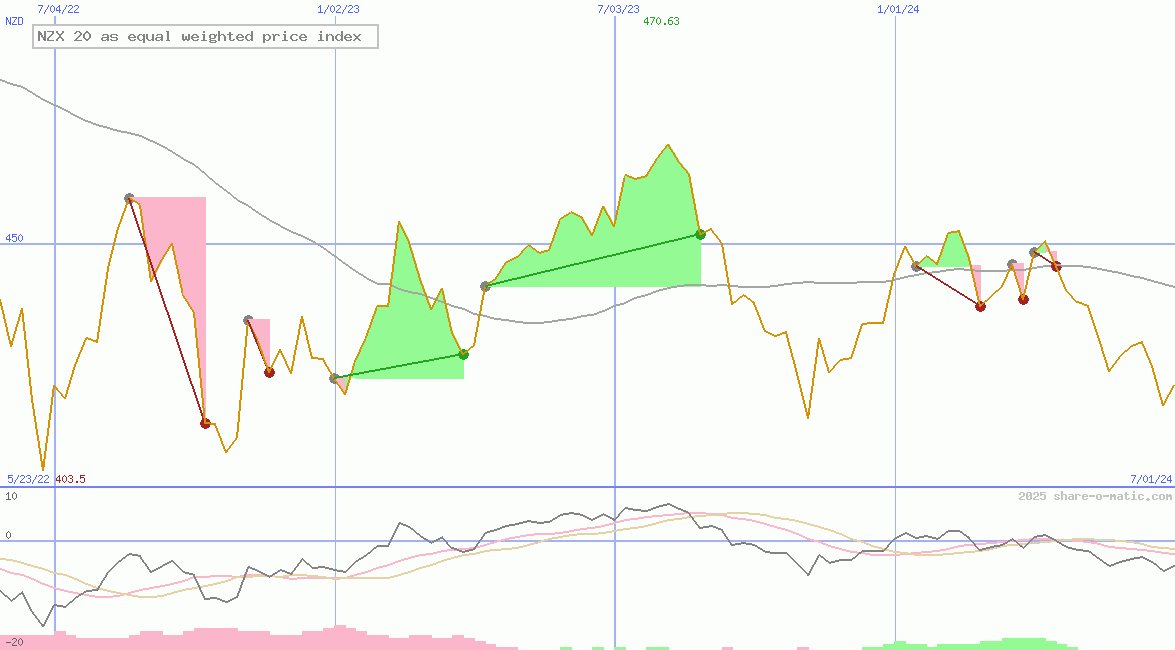Click green exit marker on the 450 line
This screenshot has width=1175, height=650.
coord(701,235)
